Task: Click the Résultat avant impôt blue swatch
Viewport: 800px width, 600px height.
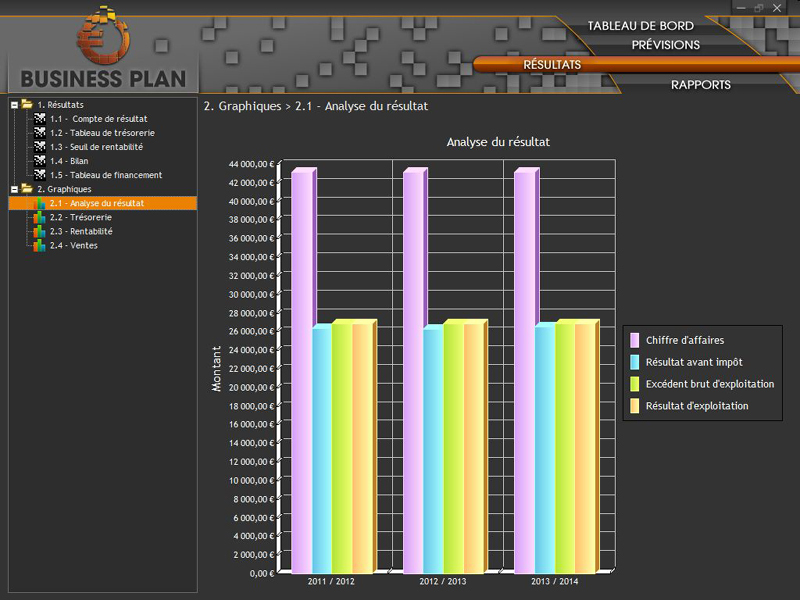Action: tap(634, 362)
